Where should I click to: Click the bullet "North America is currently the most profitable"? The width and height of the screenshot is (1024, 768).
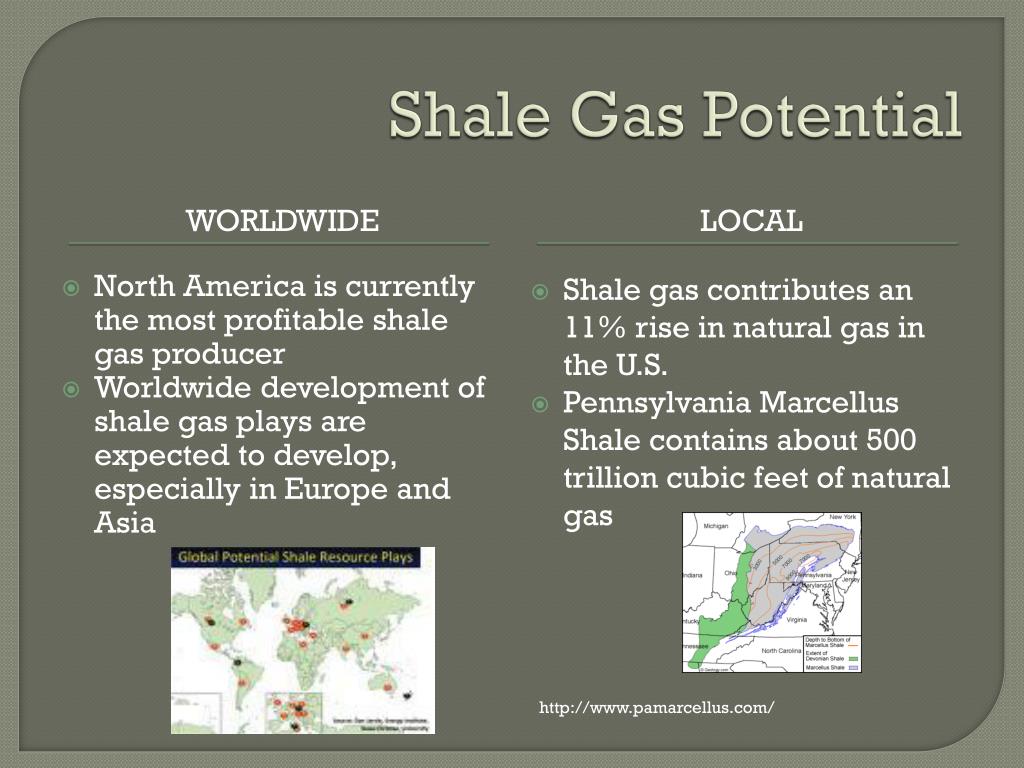click(284, 320)
